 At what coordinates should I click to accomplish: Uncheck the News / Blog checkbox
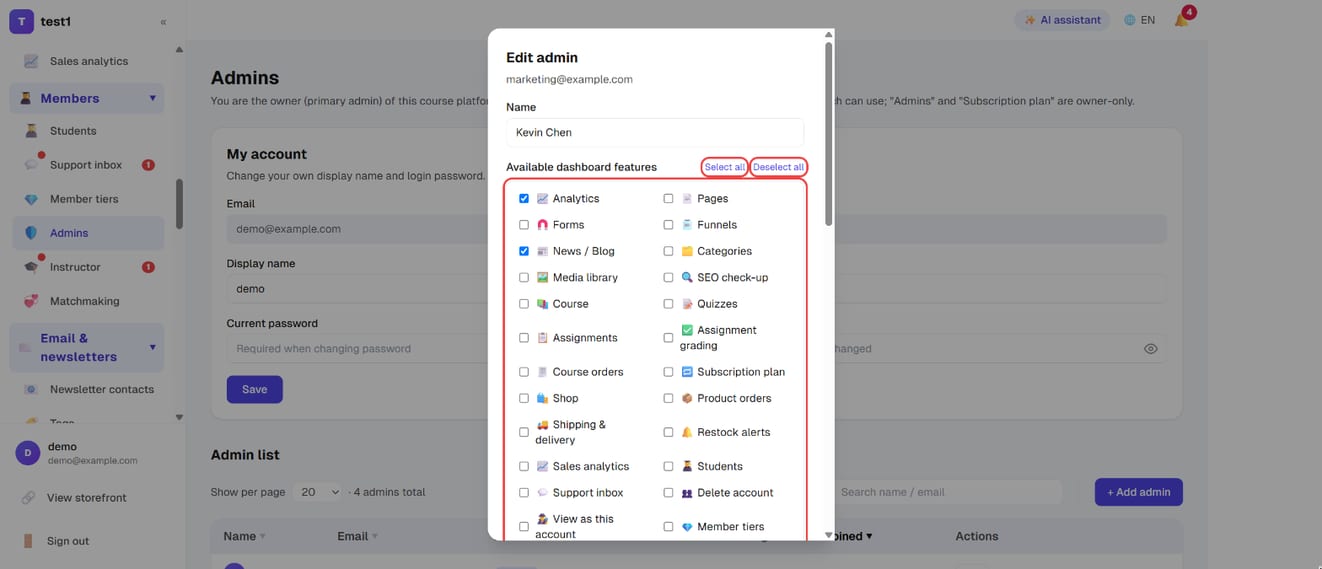524,251
